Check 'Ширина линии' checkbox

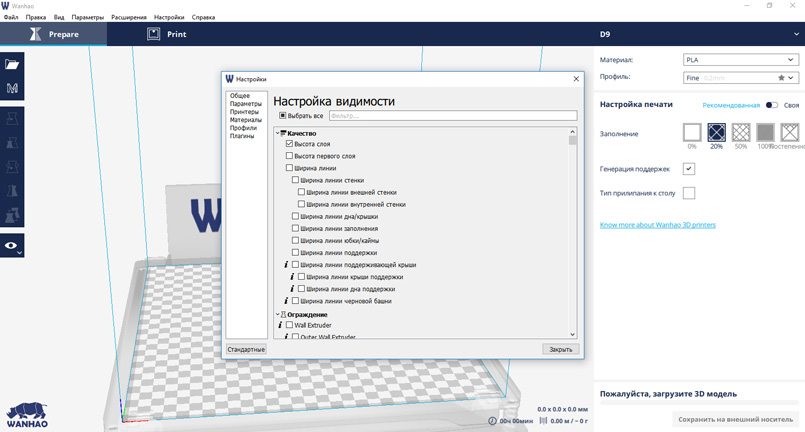[289, 168]
